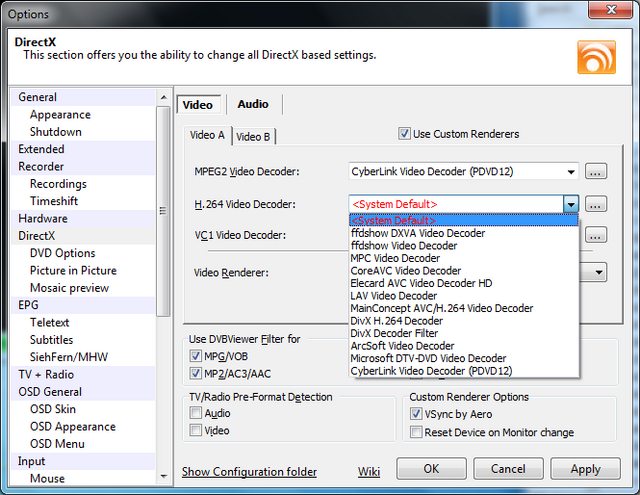Open Extended settings section
The width and height of the screenshot is (640, 495).
83,149
